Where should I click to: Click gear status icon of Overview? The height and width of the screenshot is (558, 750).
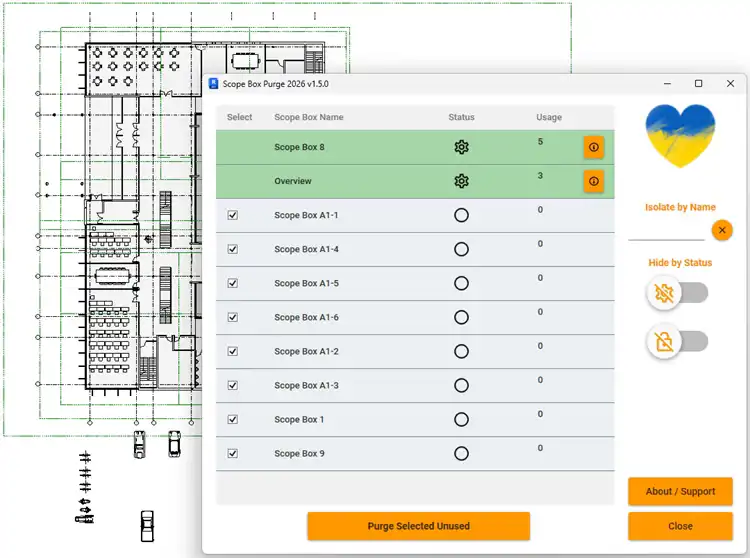click(461, 181)
